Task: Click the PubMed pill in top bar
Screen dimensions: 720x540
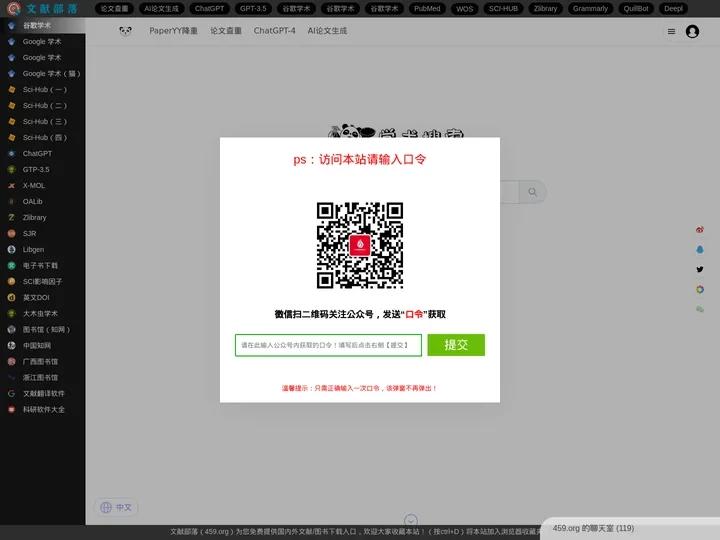Action: pyautogui.click(x=427, y=8)
